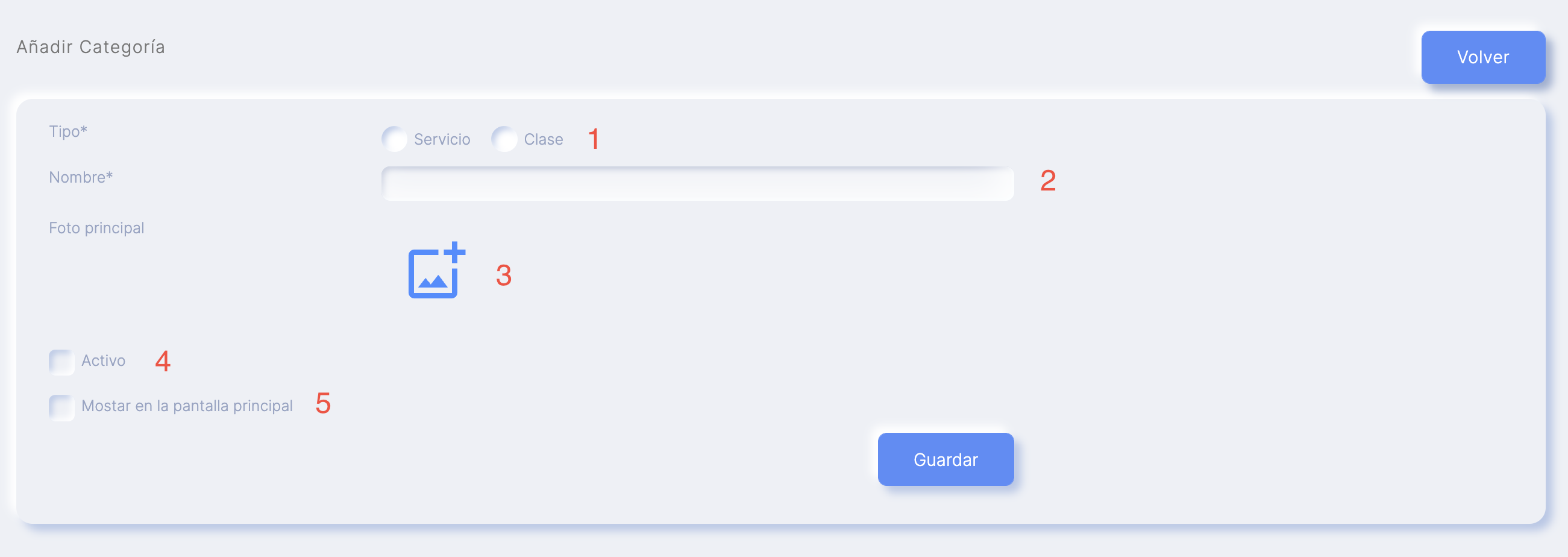
Task: Click the Tipo* field label
Action: (68, 131)
